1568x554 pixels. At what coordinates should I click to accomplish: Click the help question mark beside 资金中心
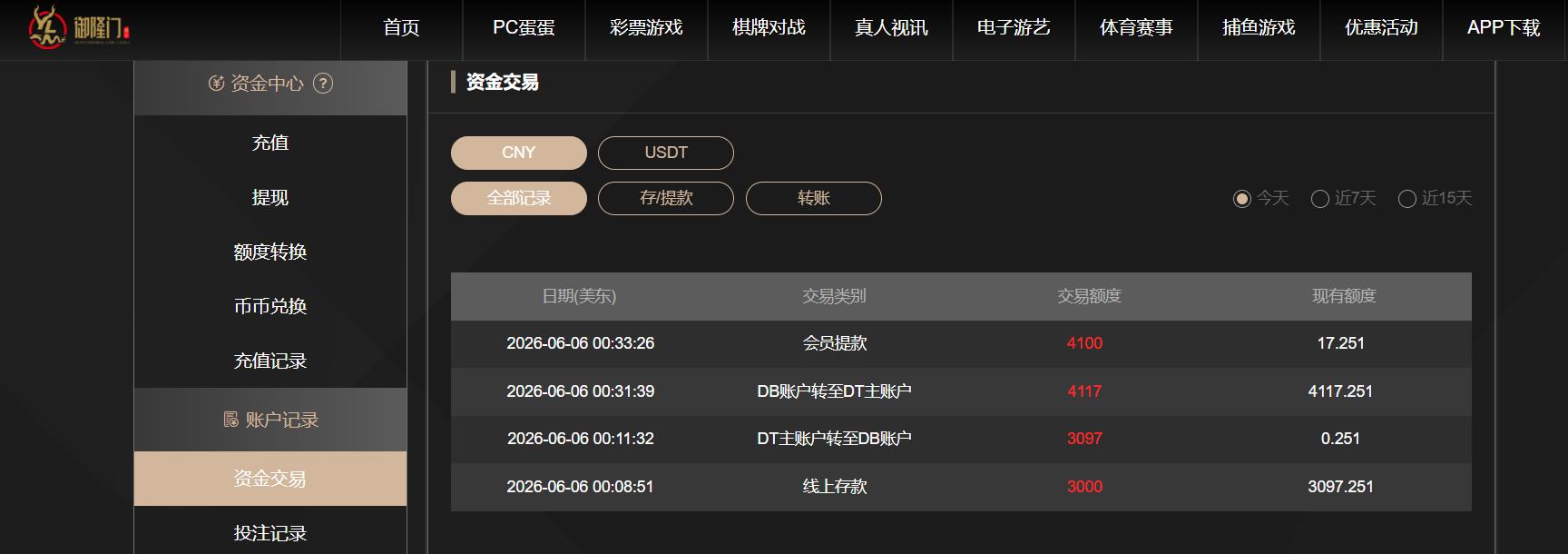323,84
